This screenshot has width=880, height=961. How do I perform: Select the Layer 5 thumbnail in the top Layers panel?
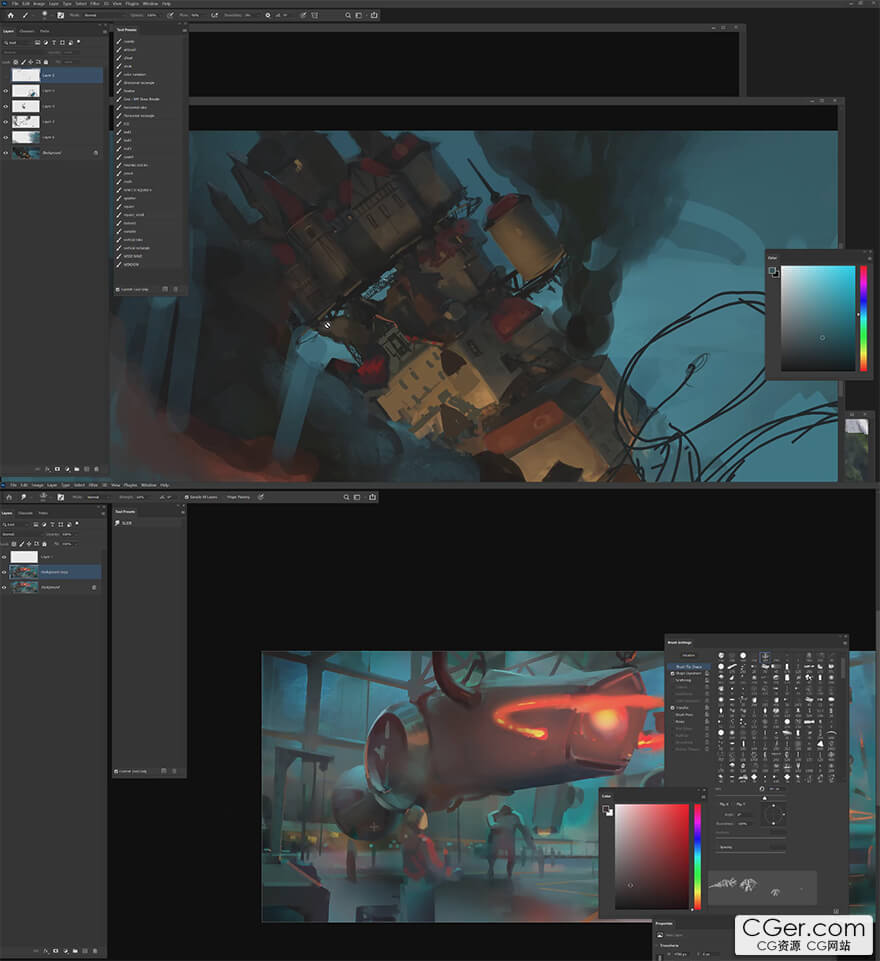pos(25,75)
